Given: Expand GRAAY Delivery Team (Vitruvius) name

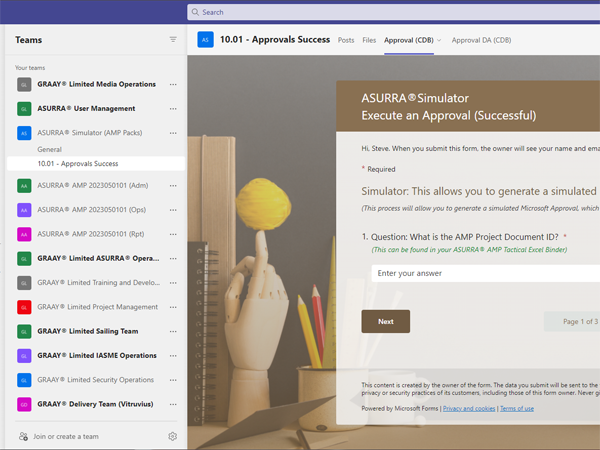Looking at the screenshot, I should tap(95, 404).
